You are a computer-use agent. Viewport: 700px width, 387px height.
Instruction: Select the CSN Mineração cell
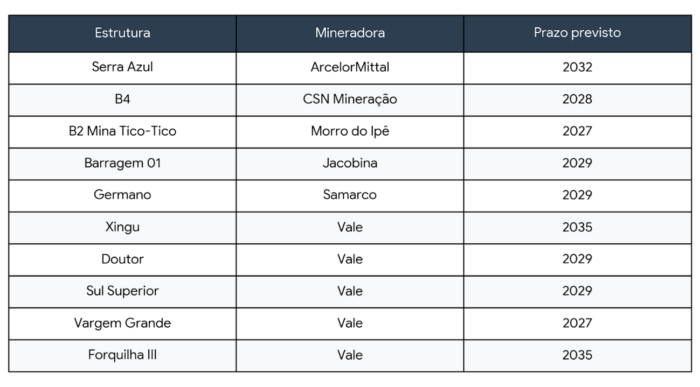pyautogui.click(x=350, y=100)
